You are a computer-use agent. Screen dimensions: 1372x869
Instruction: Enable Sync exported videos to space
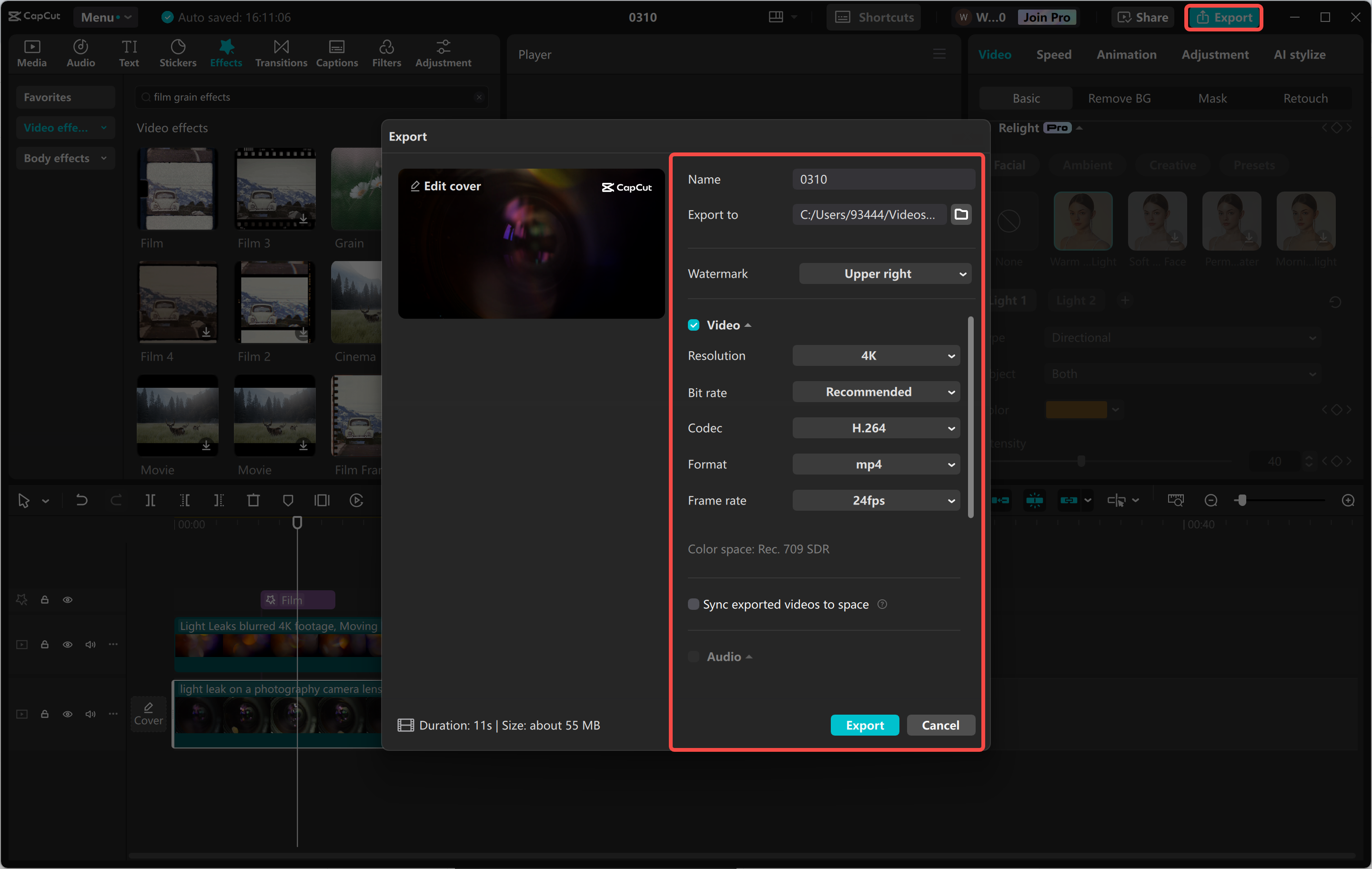pyautogui.click(x=694, y=604)
